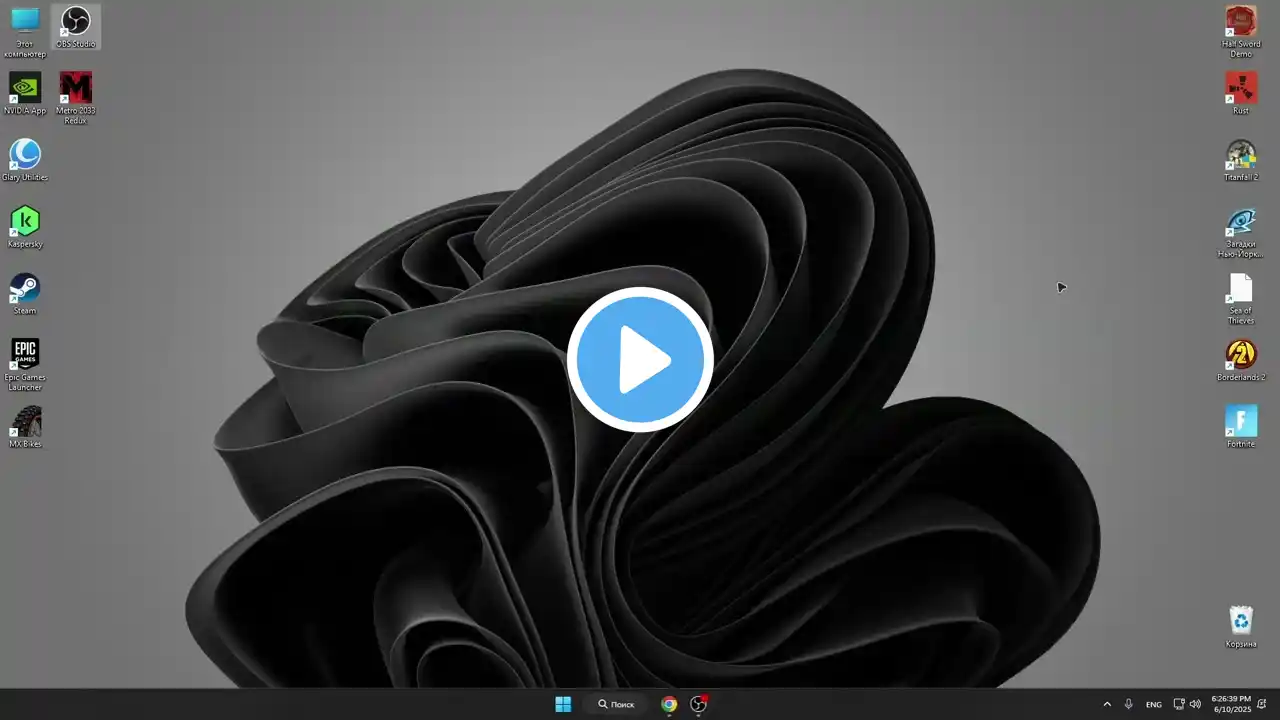Click the blue play button
This screenshot has height=720, width=1280.
(x=640, y=360)
